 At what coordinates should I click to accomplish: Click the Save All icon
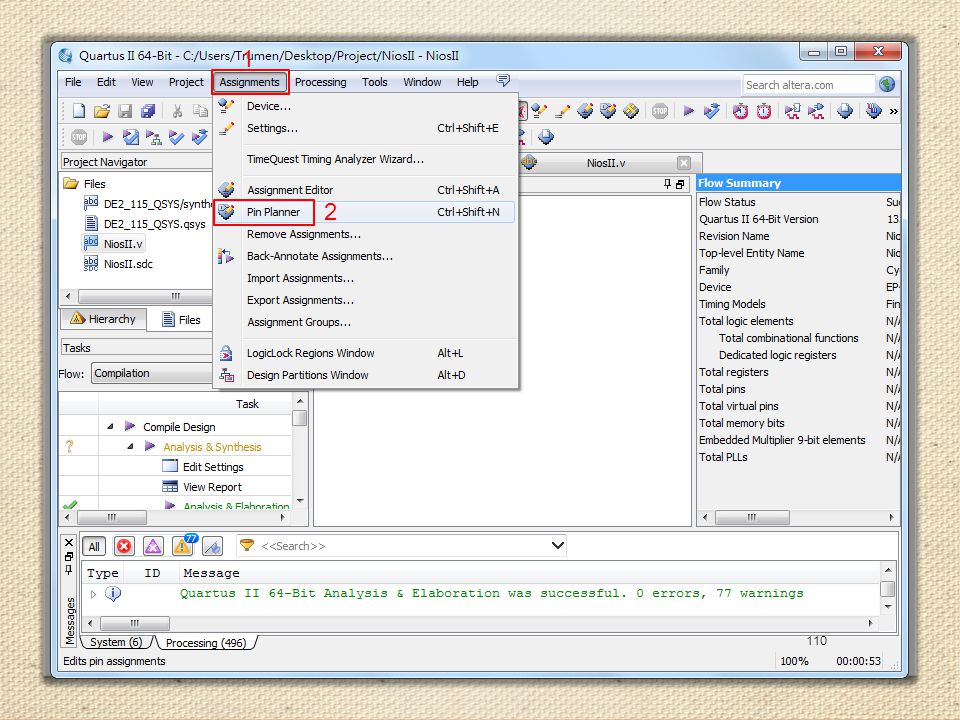pyautogui.click(x=148, y=111)
